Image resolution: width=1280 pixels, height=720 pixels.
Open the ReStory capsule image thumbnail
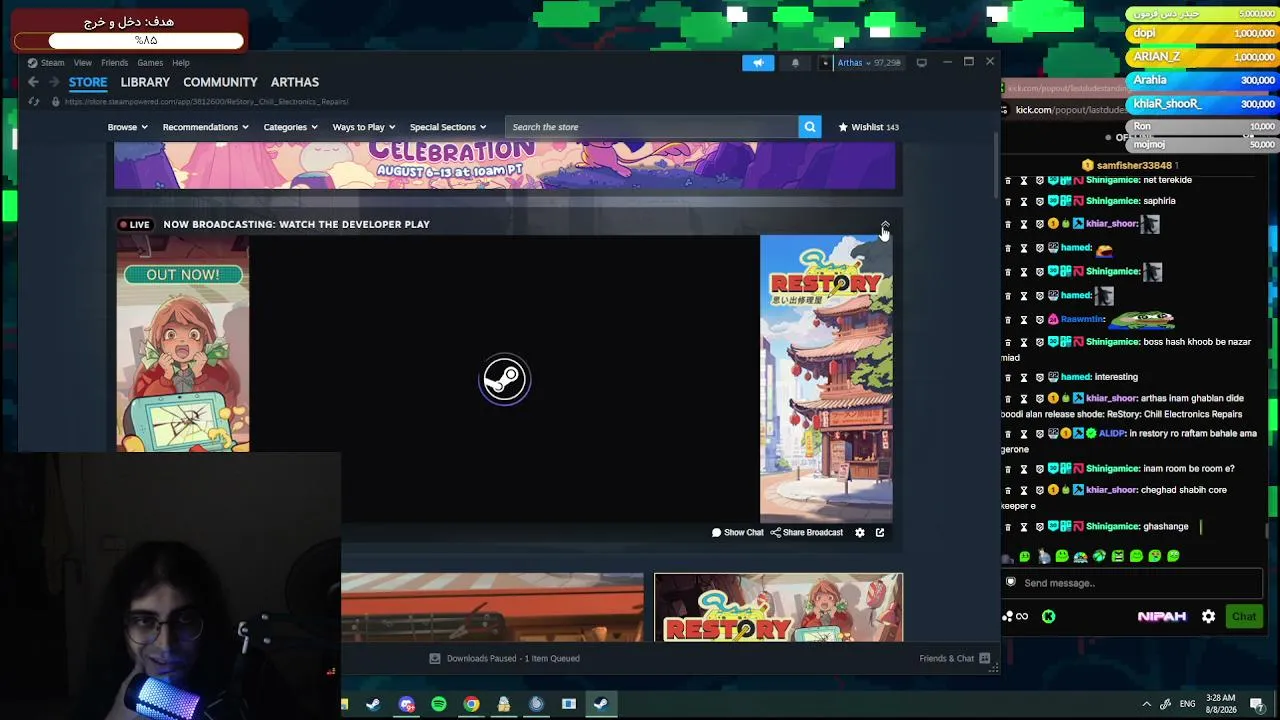(778, 607)
